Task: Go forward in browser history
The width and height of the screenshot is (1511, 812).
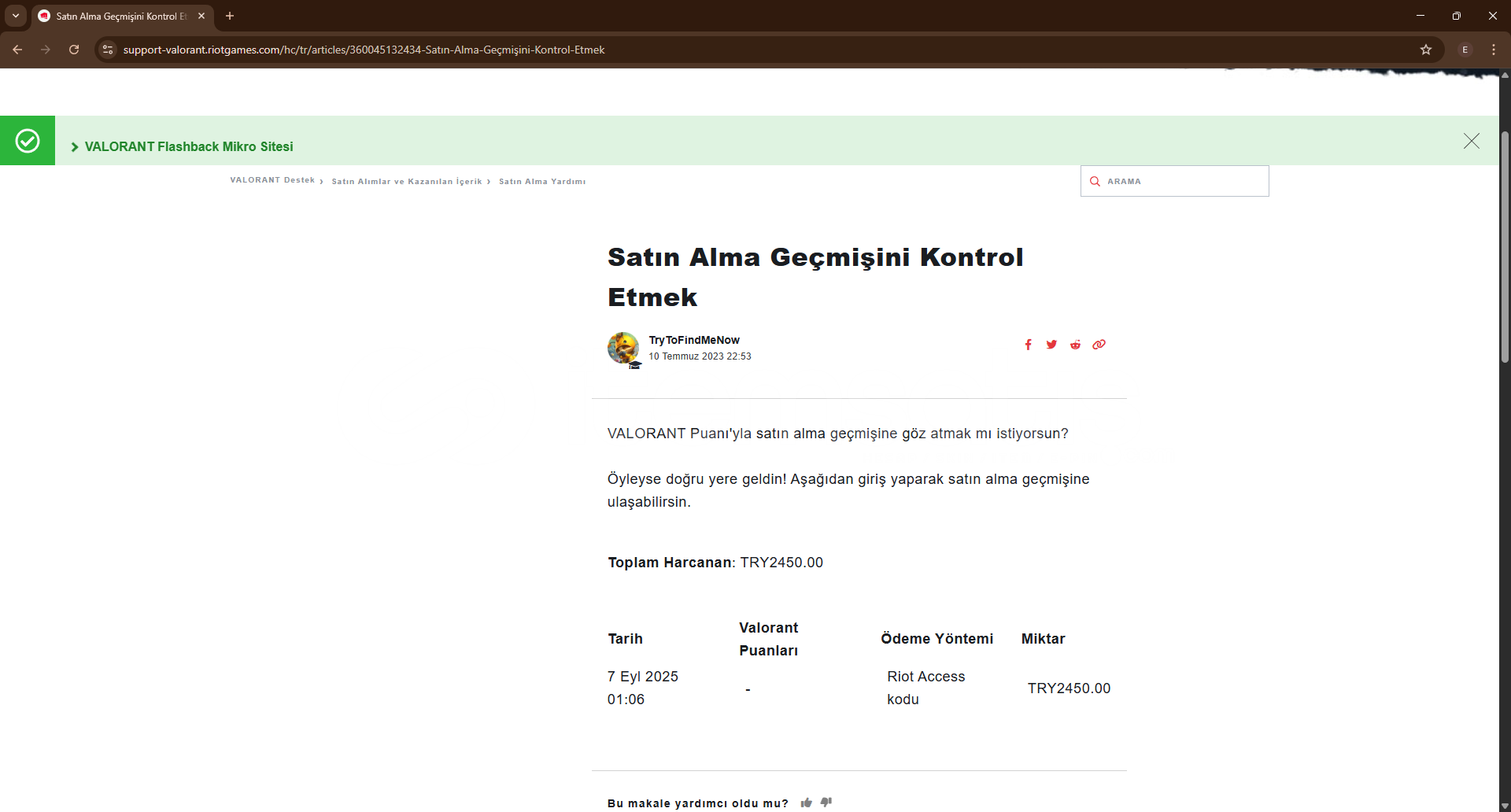Action: [x=46, y=50]
